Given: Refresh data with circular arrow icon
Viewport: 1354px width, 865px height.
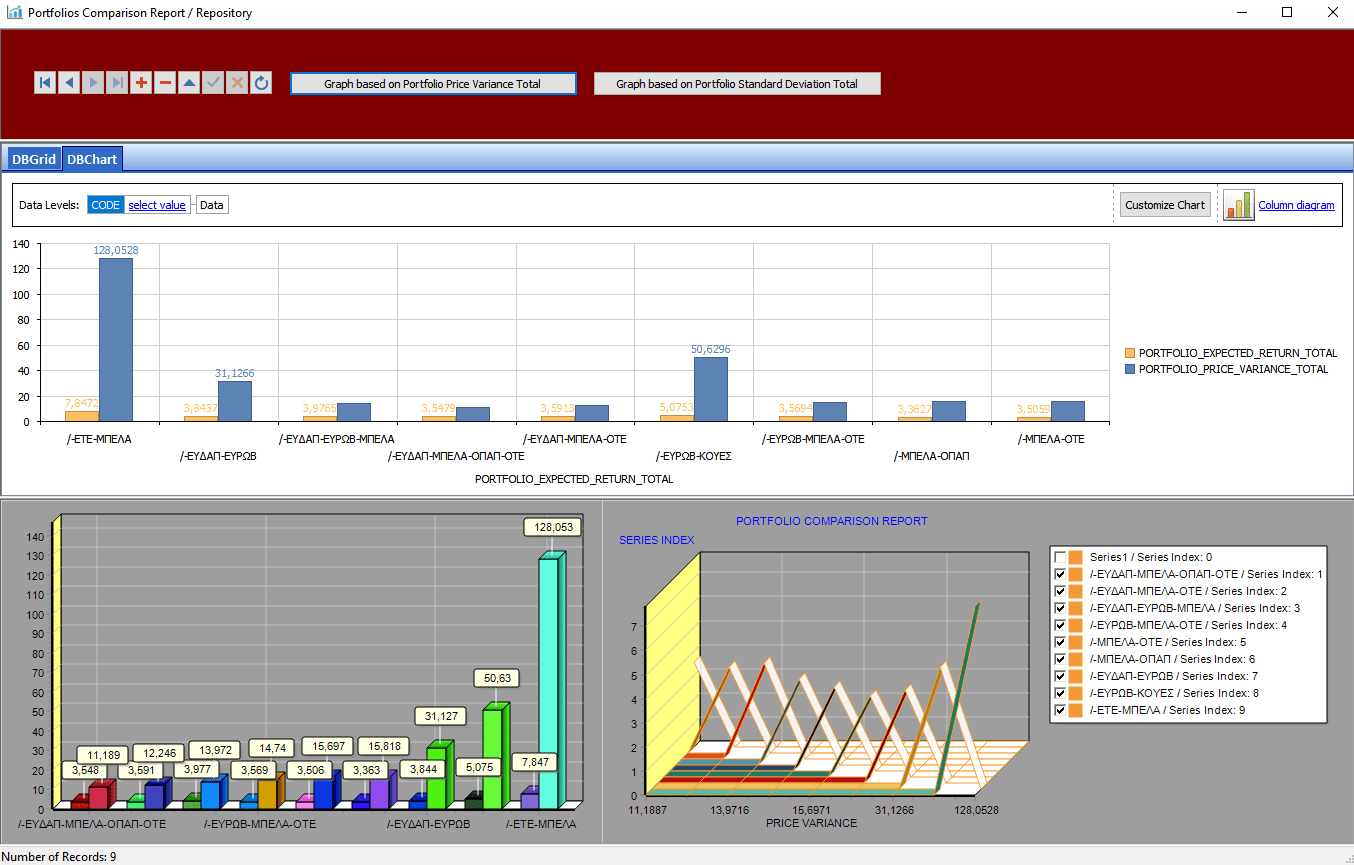Looking at the screenshot, I should 261,83.
